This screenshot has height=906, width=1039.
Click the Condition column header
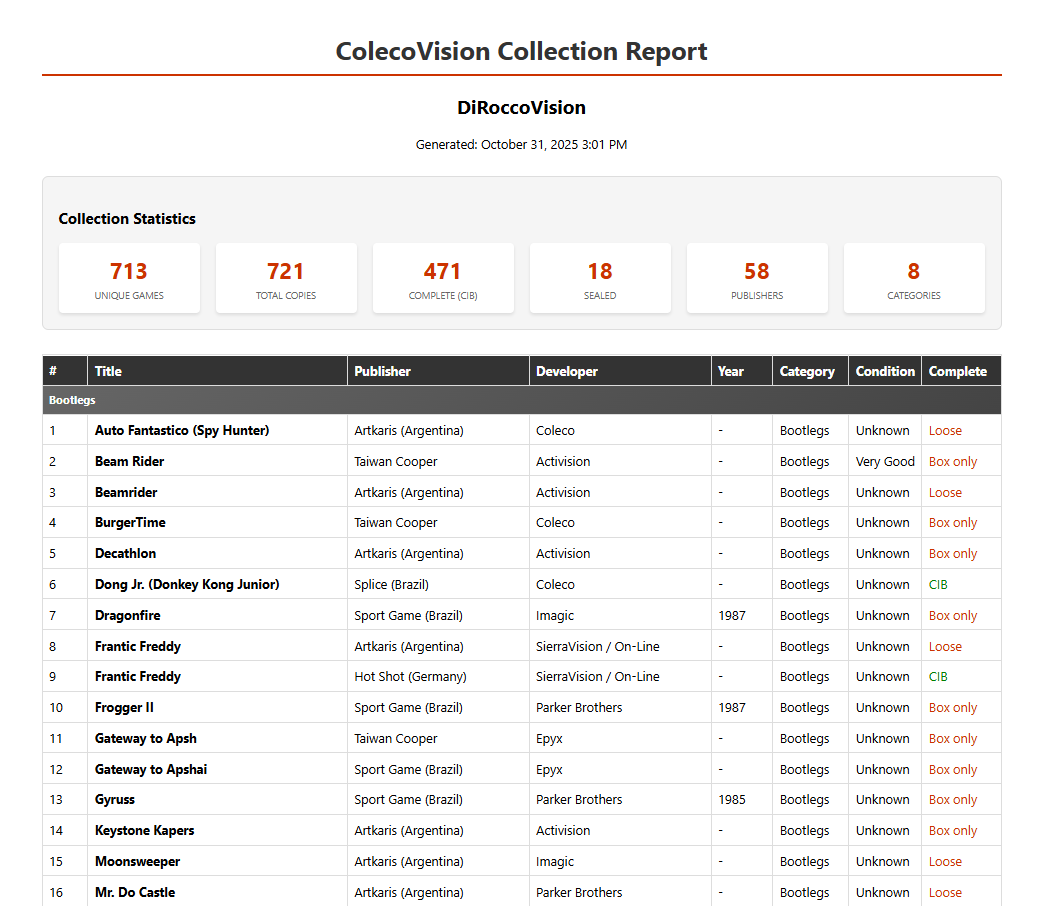(885, 371)
